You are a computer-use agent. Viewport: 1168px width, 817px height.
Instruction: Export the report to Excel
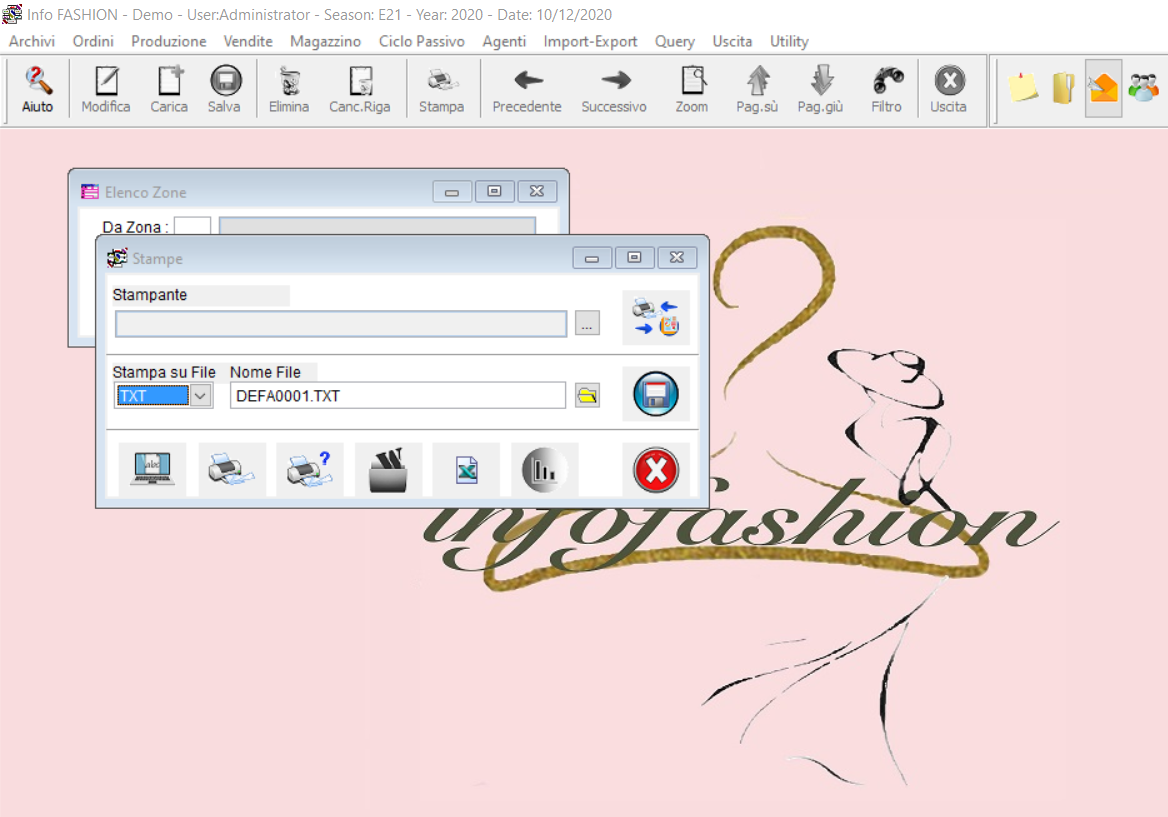(x=466, y=470)
